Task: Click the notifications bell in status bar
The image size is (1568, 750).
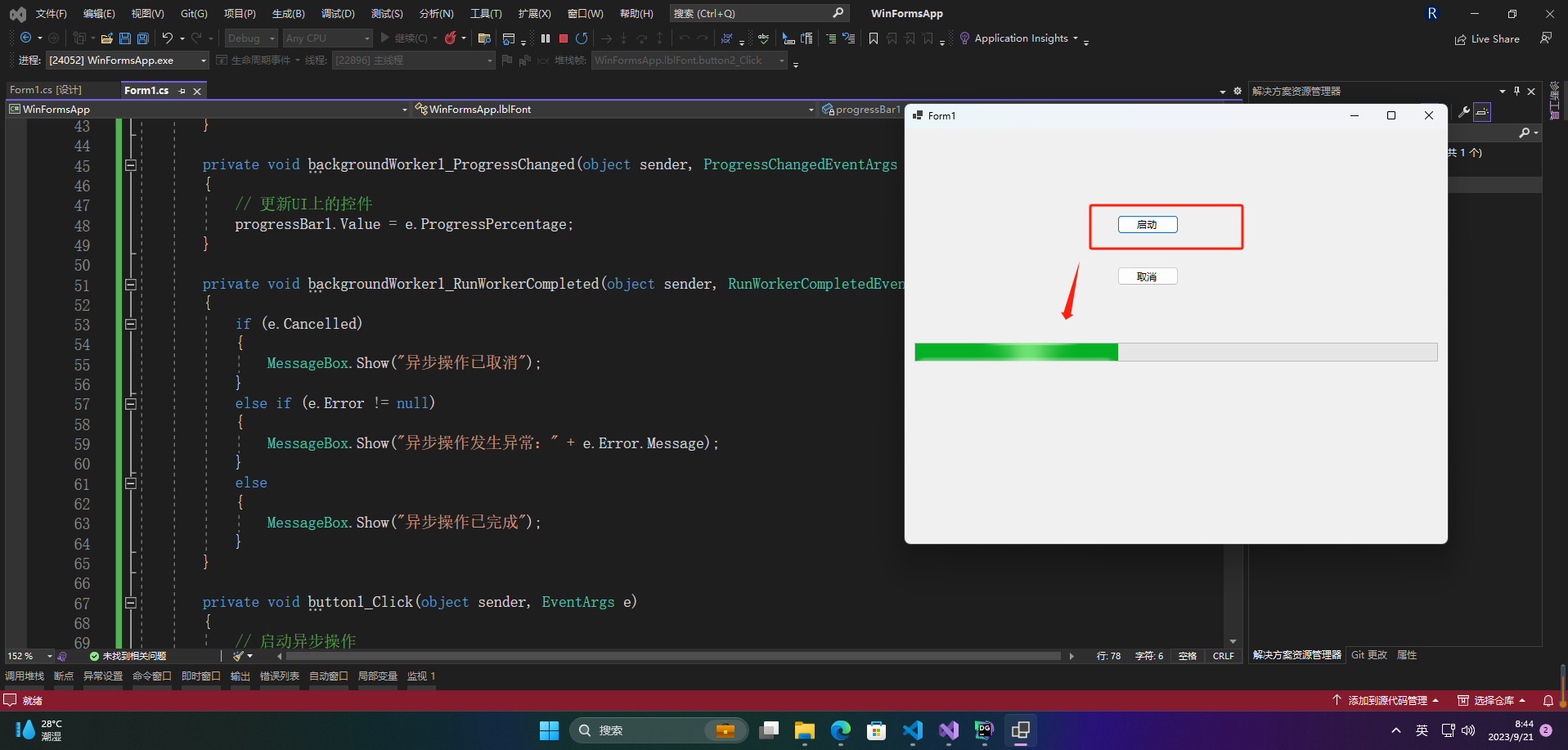Action: [x=1548, y=700]
